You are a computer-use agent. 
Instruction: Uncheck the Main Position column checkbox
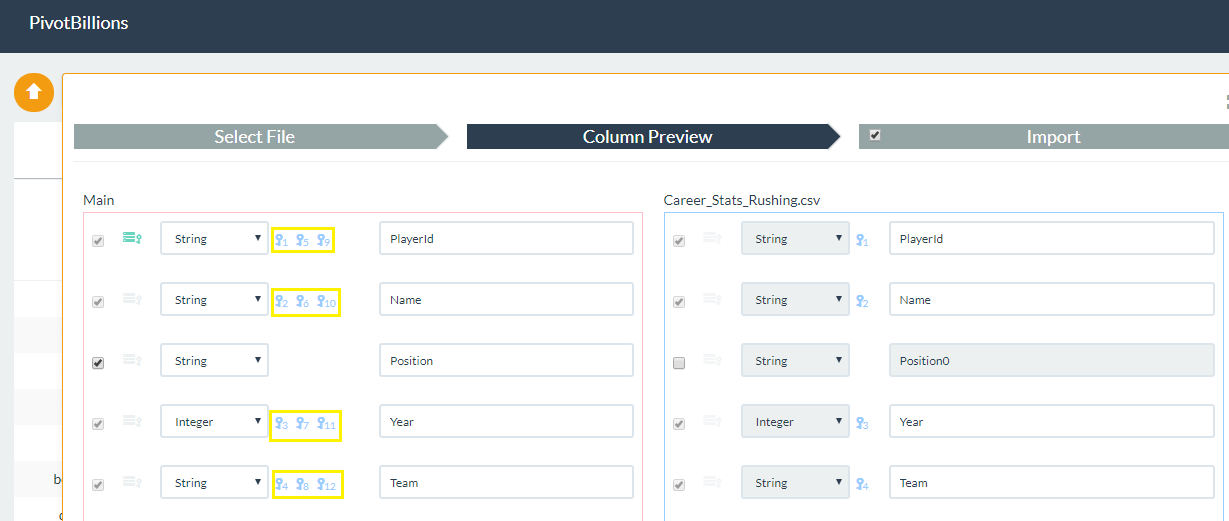point(98,363)
